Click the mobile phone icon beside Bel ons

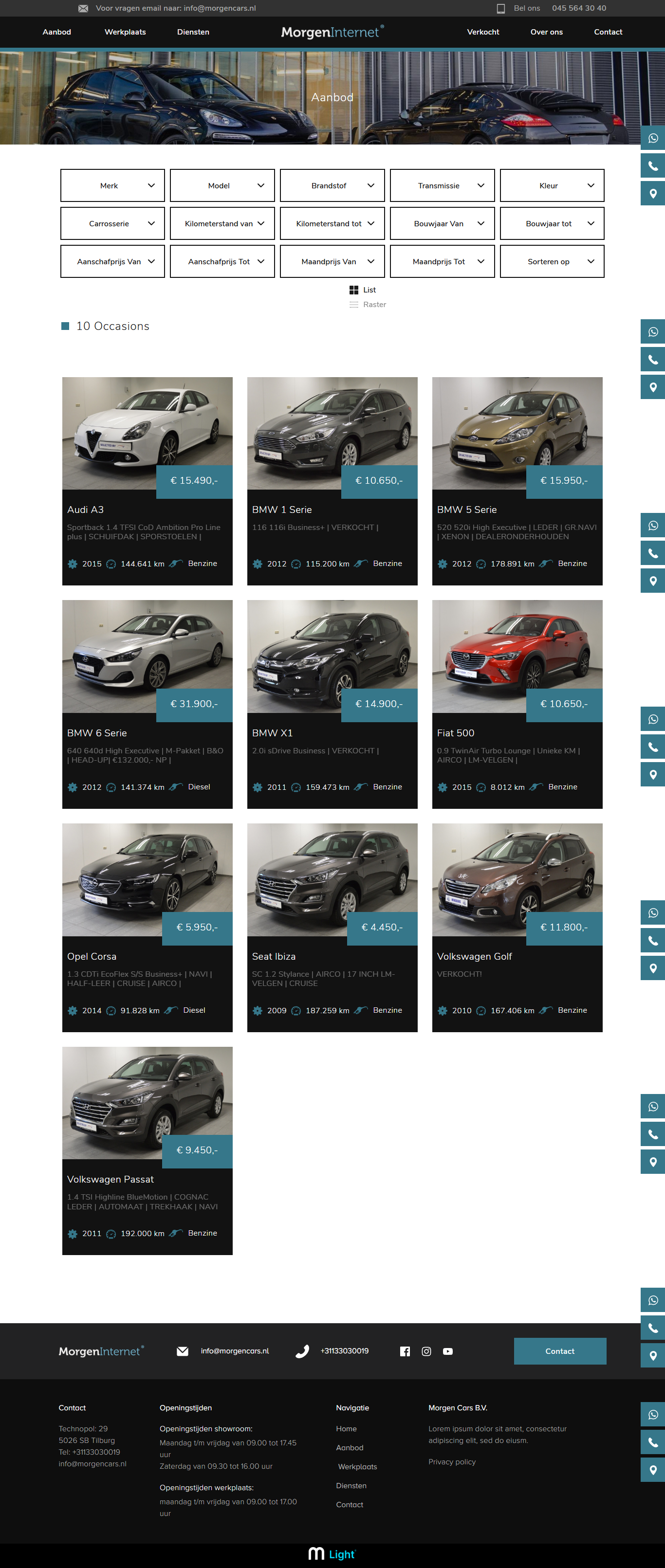coord(500,9)
